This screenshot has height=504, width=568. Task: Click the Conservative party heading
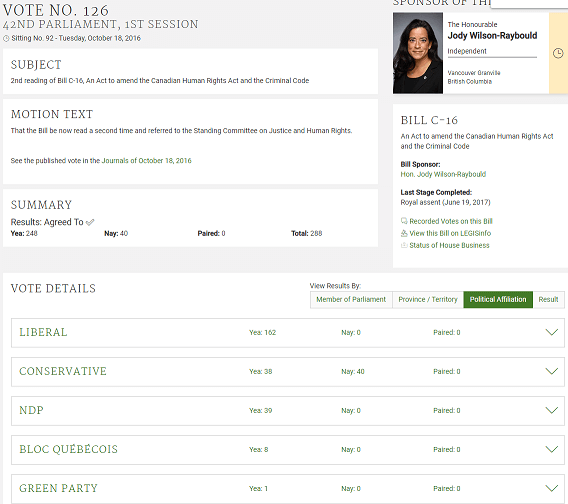tap(63, 371)
